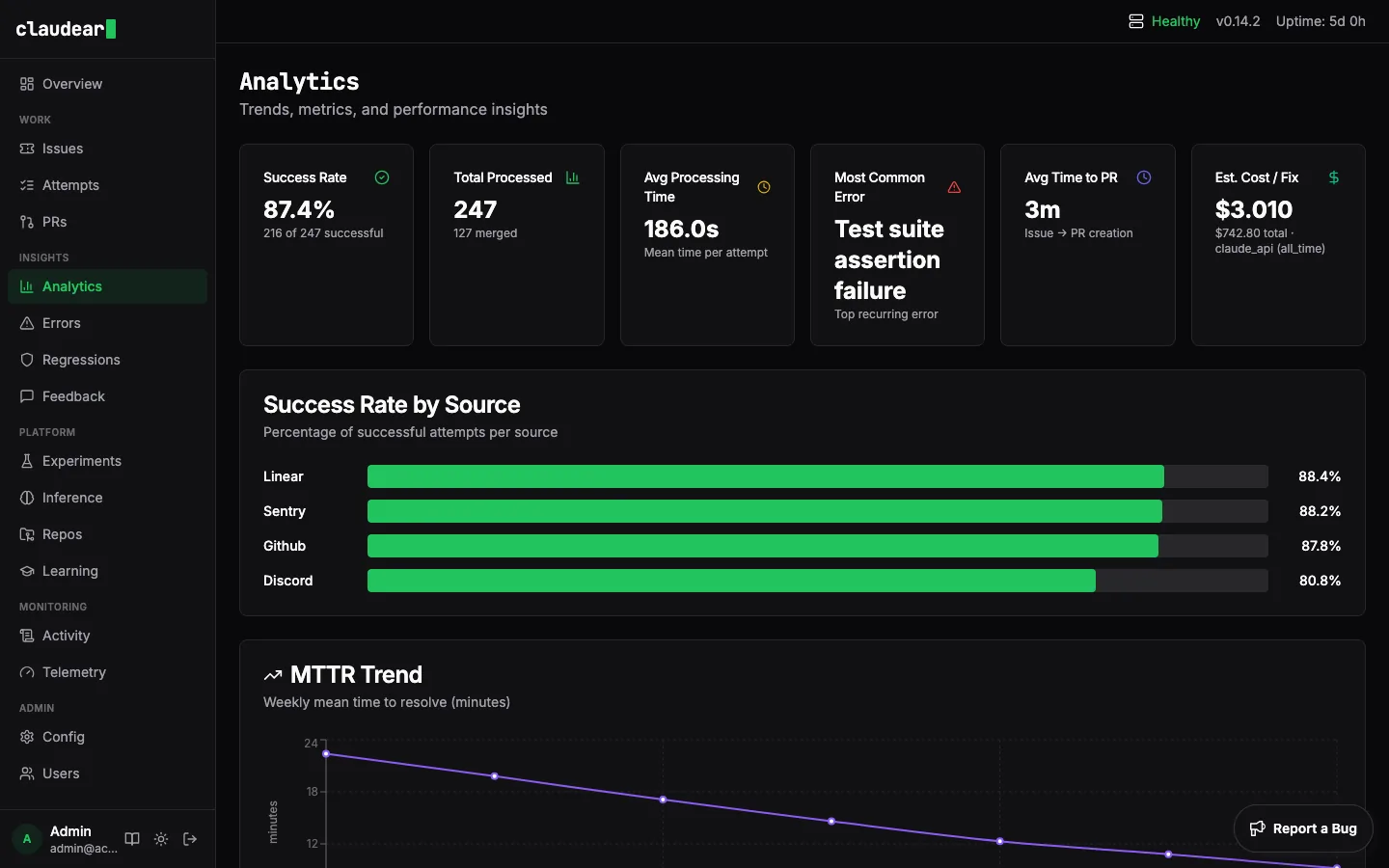The image size is (1389, 868).
Task: Click the red warning triangle on Most Common Error
Action: pyautogui.click(x=954, y=188)
